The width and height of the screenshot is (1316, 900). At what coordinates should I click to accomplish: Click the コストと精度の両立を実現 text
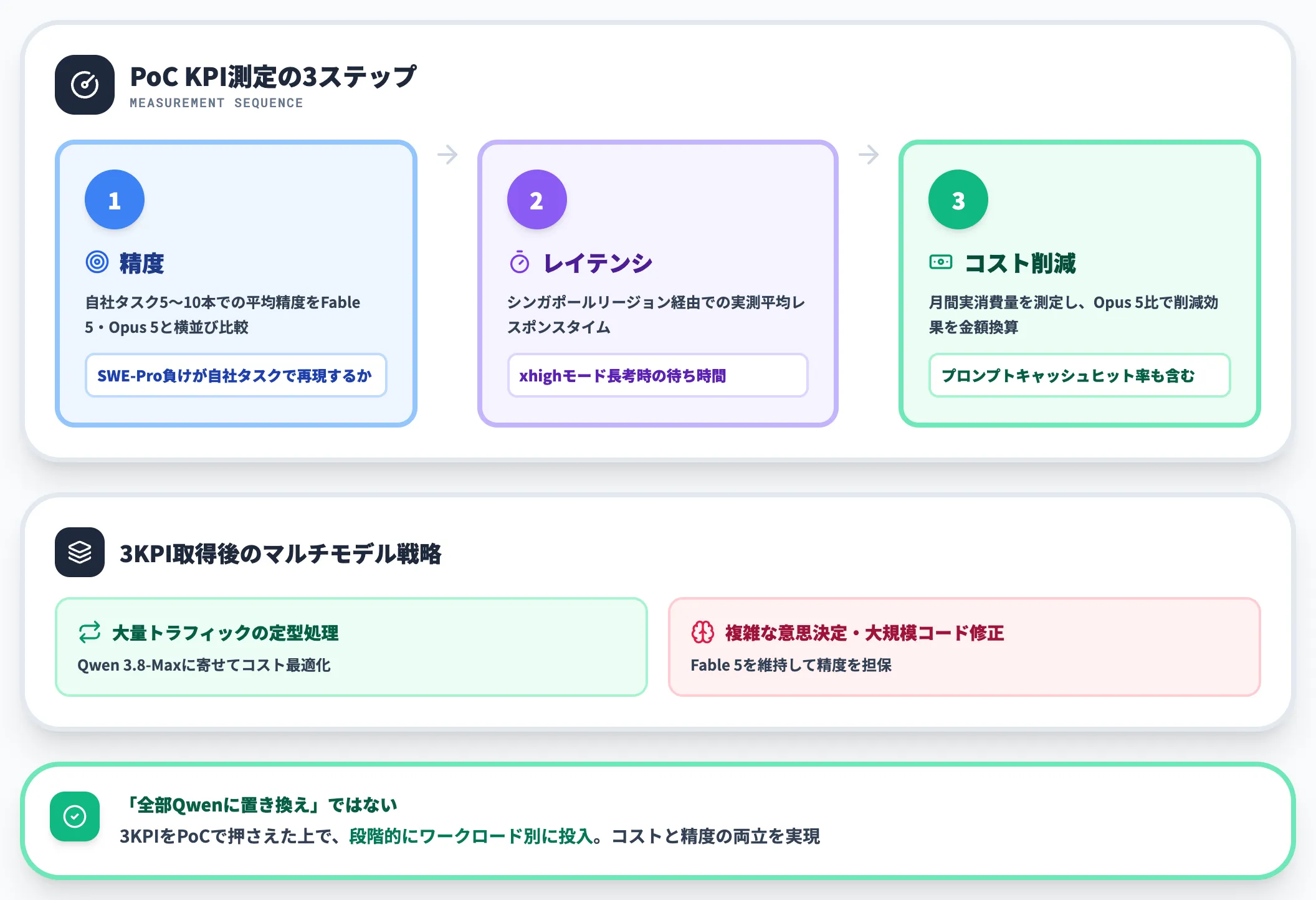tap(715, 836)
